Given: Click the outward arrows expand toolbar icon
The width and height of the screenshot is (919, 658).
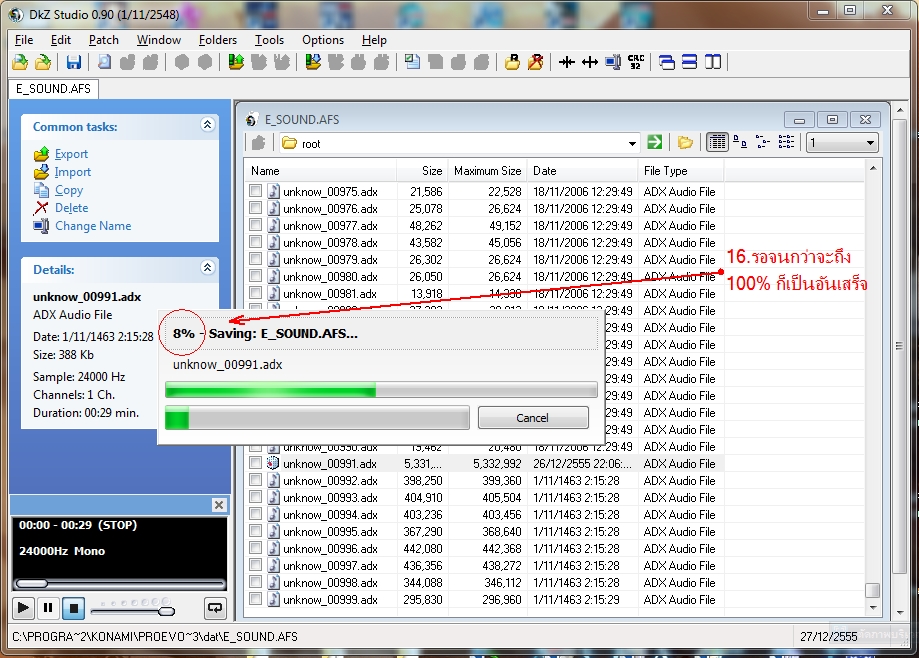Looking at the screenshot, I should click(x=590, y=62).
